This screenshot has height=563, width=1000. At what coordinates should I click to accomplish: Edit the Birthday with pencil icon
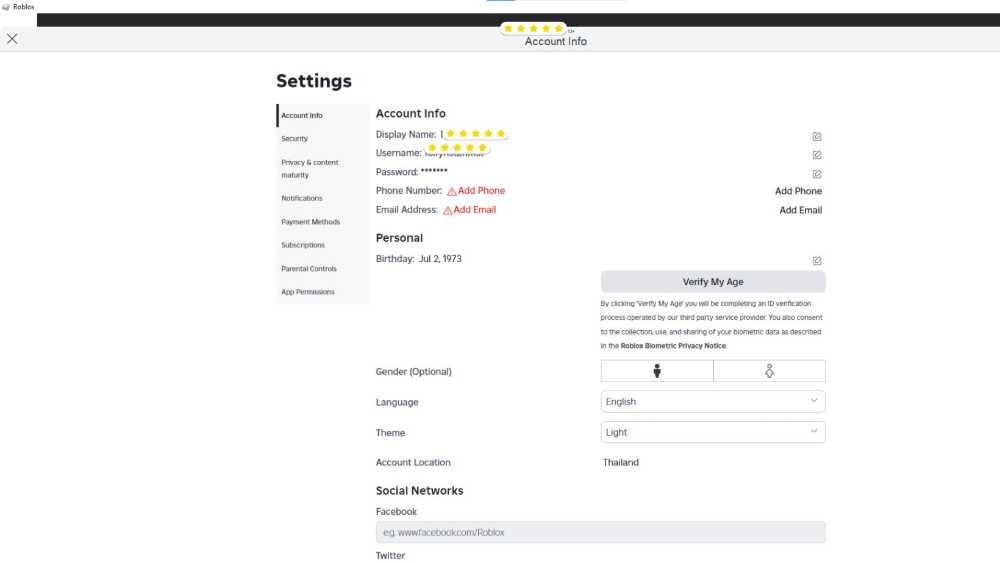(x=817, y=261)
